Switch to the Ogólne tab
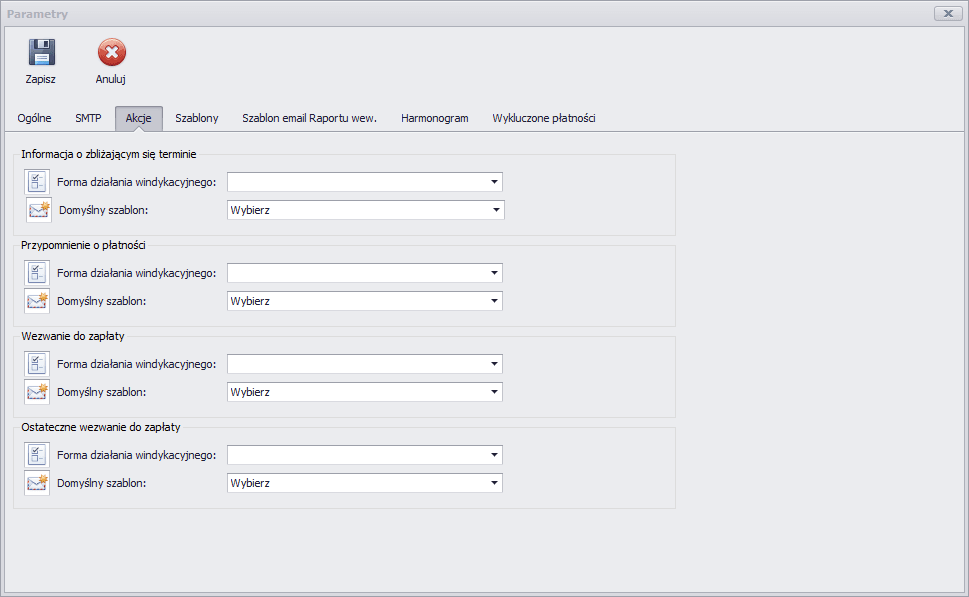969x597 pixels. (x=35, y=118)
